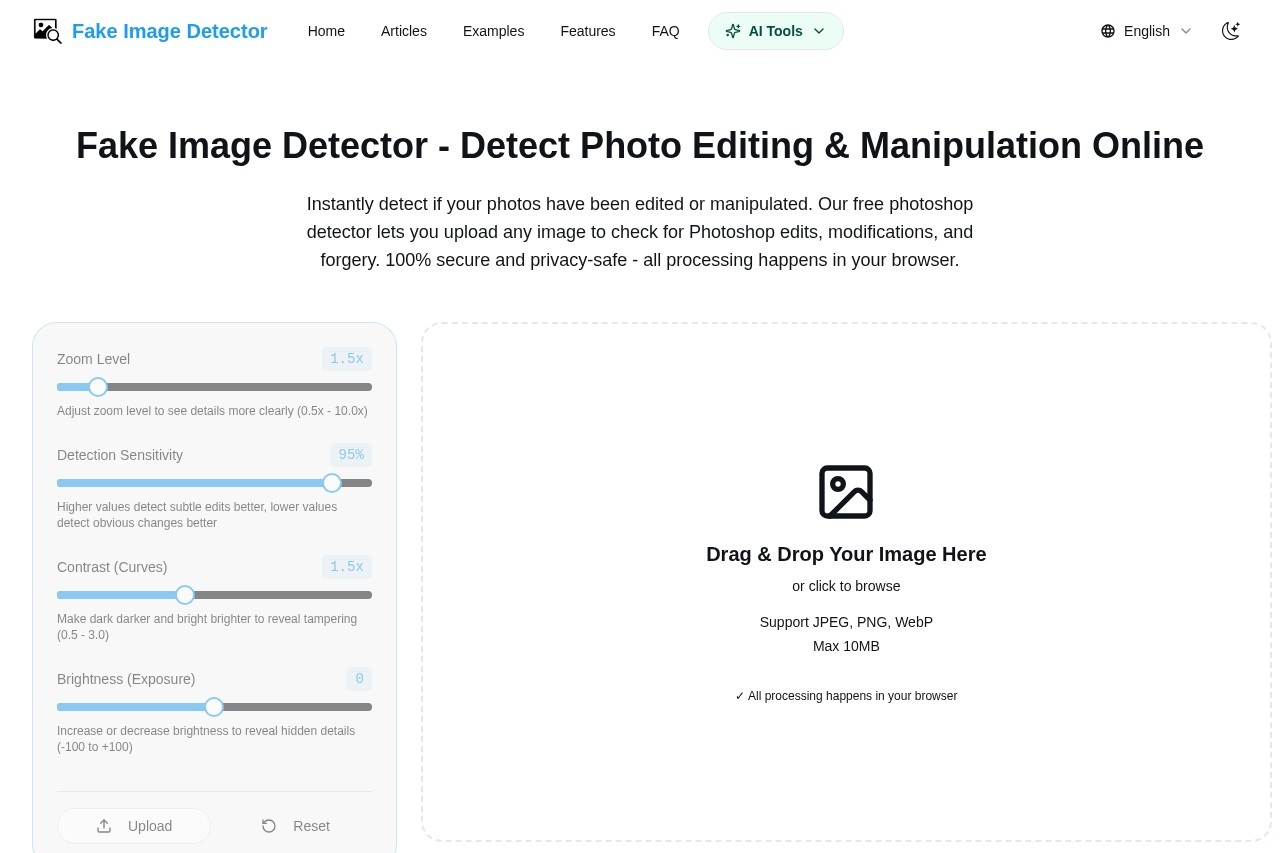Open the FAQ section
The width and height of the screenshot is (1280, 853).
coord(666,31)
